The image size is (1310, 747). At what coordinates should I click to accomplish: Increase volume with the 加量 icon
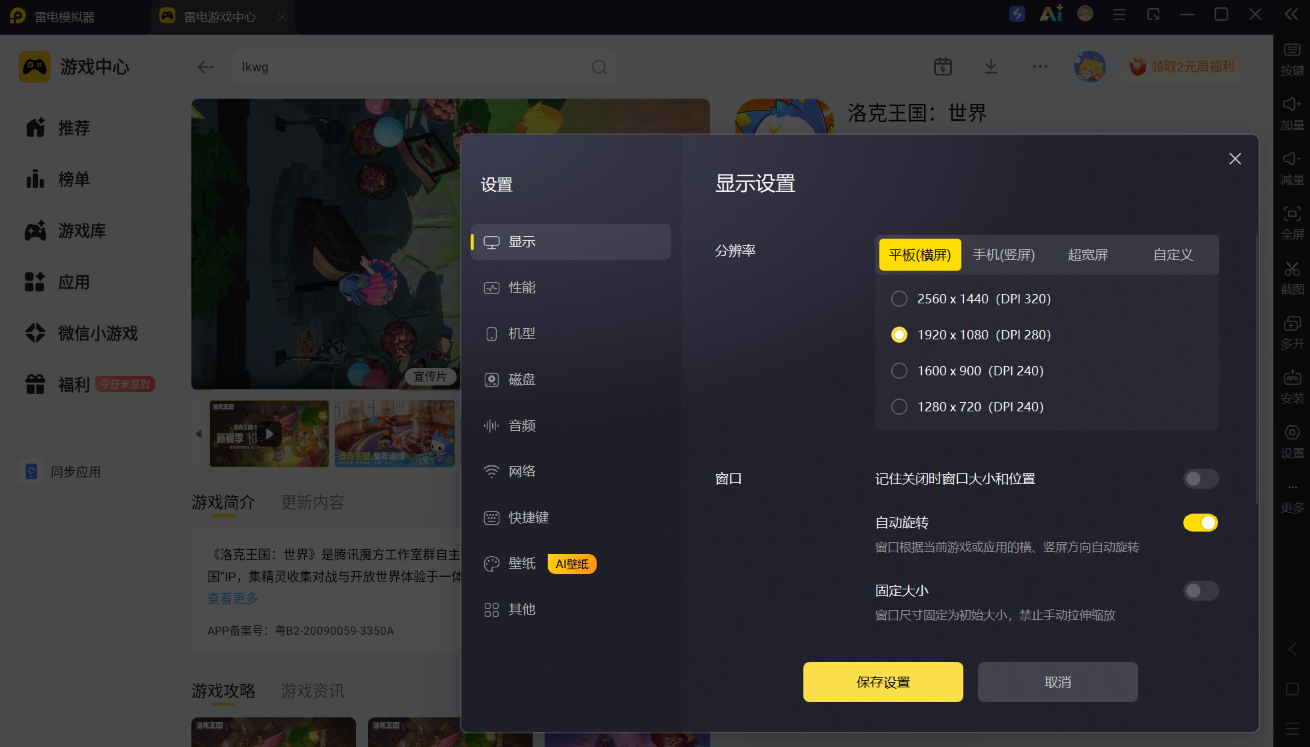click(1292, 113)
